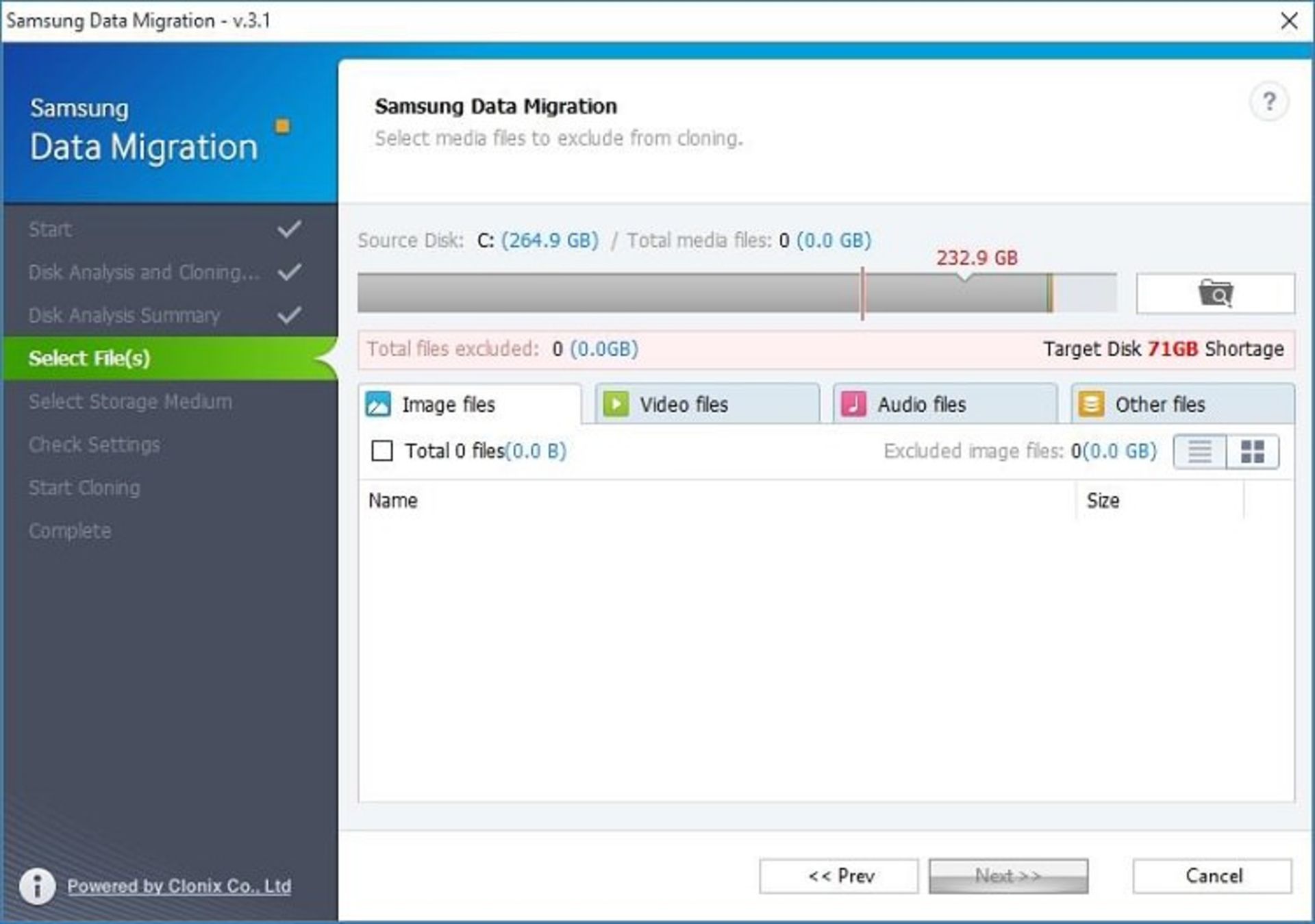This screenshot has height=924, width=1315.
Task: Click 'Select media files to exclude from cloning' text
Action: click(x=559, y=138)
